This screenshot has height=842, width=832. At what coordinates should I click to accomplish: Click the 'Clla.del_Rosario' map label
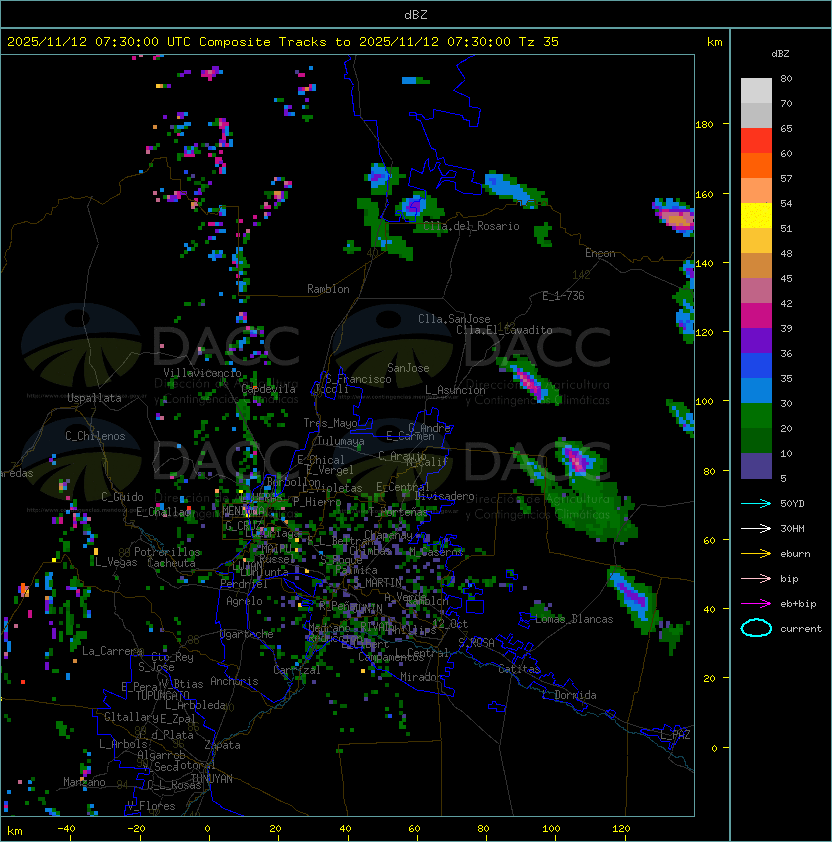471,226
